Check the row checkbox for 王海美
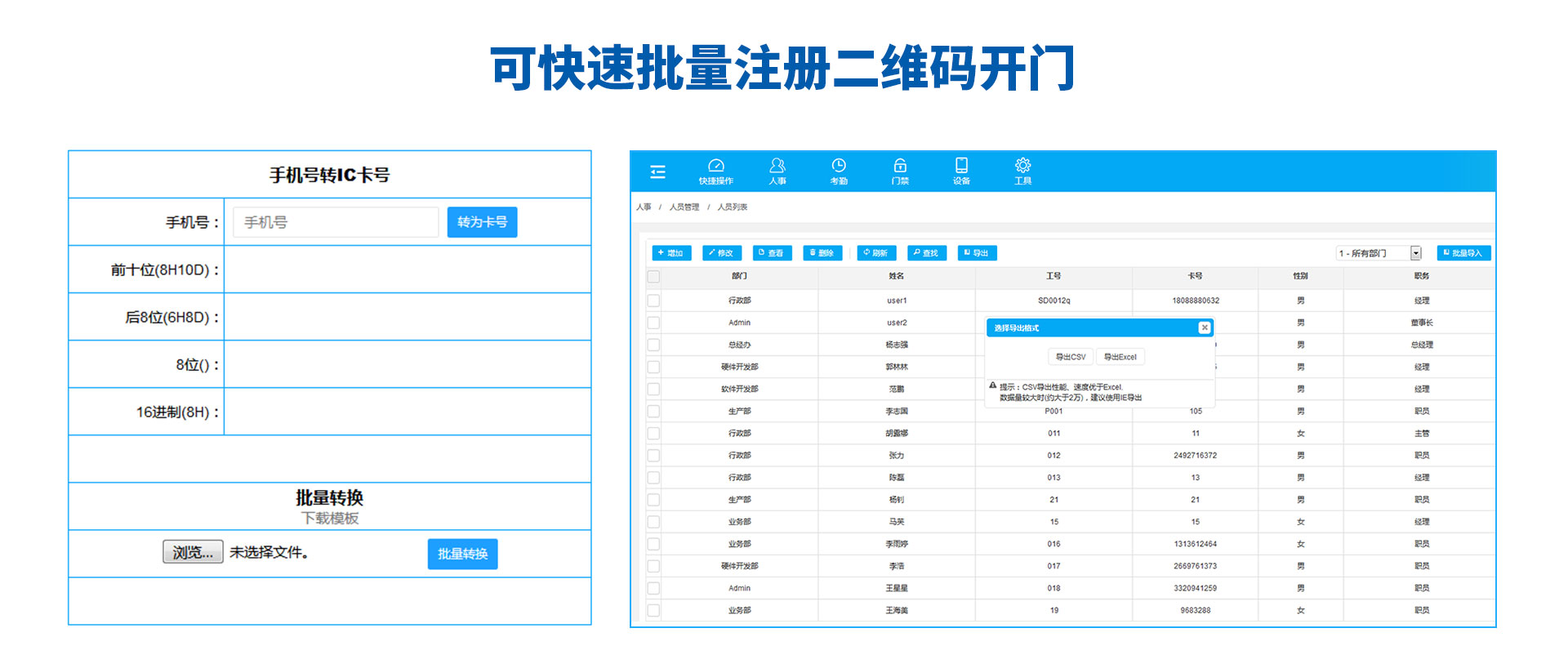Screen dimensions: 1568x655 (653, 610)
